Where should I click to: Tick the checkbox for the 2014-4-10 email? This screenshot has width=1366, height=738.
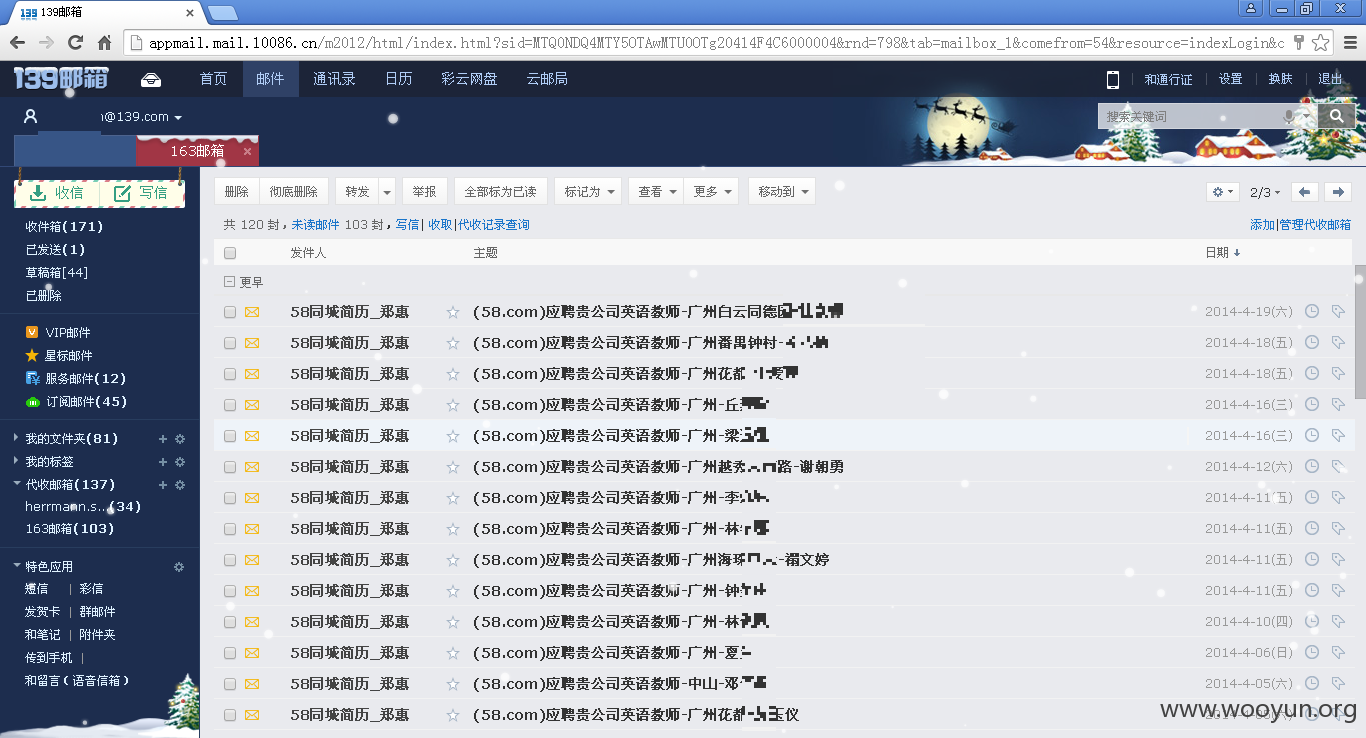coord(230,622)
